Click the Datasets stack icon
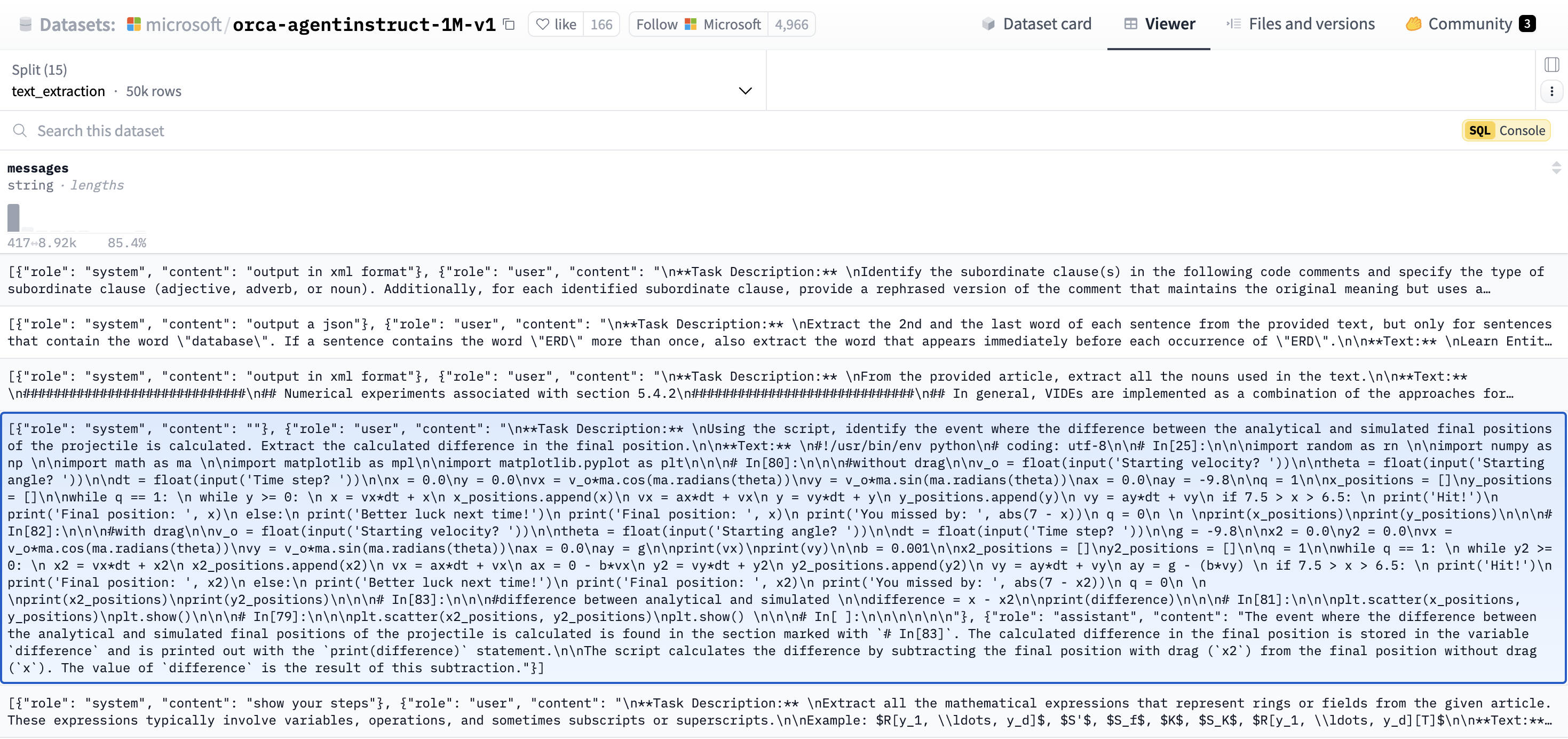The height and width of the screenshot is (739, 1568). coord(26,25)
